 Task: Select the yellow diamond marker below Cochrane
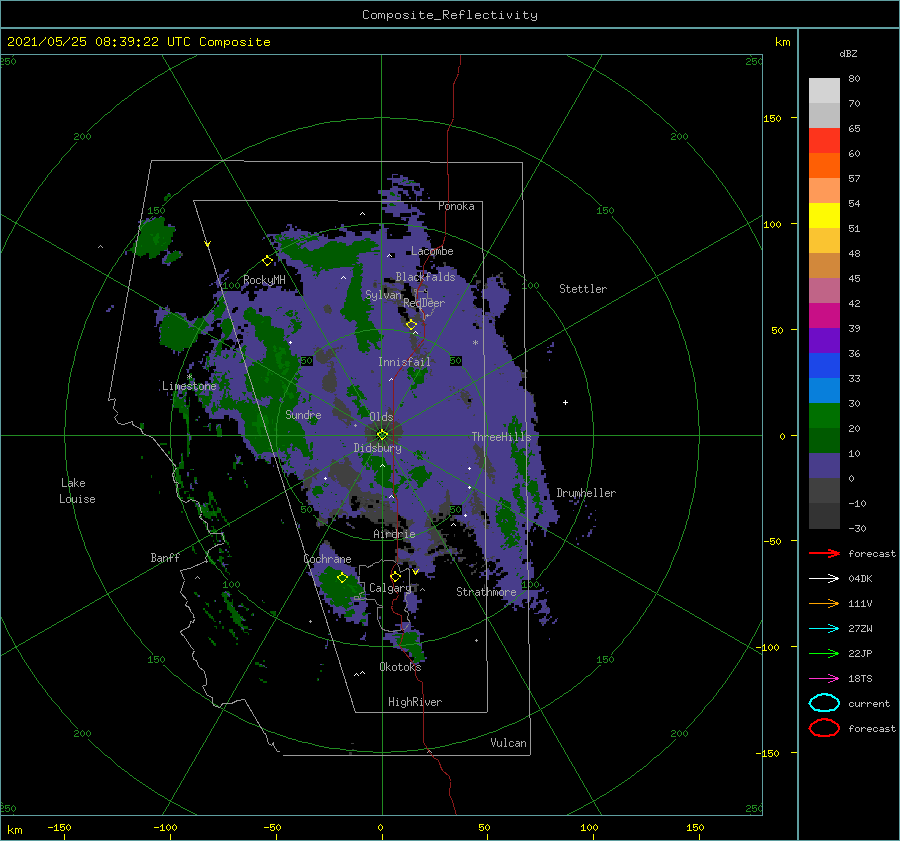[x=342, y=578]
